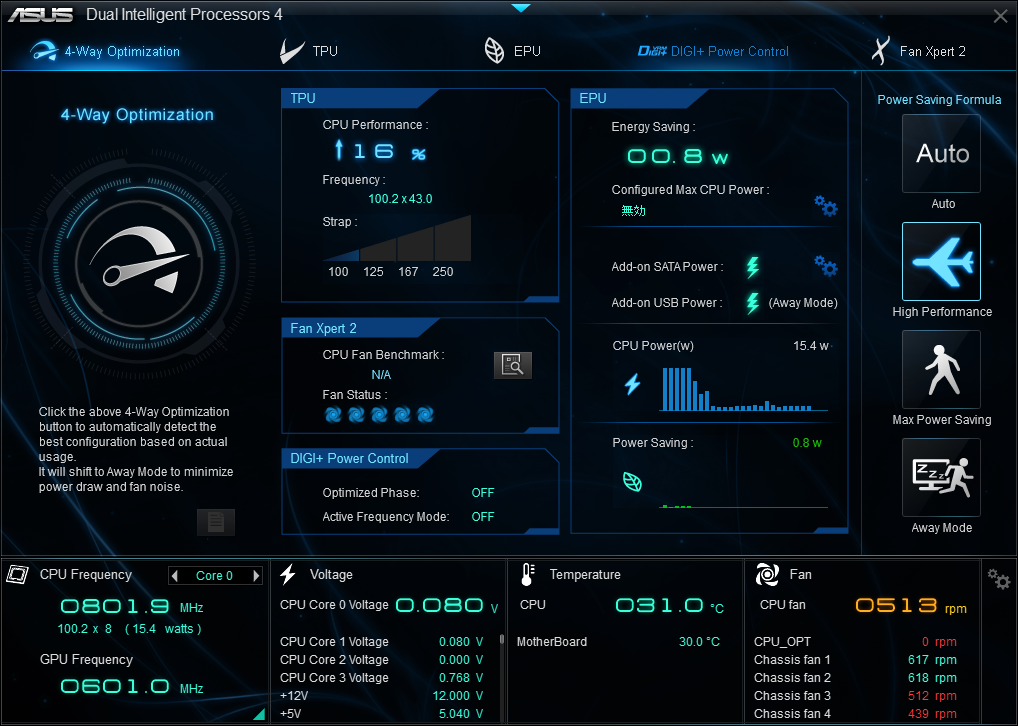Select the Away Mode icon
This screenshot has height=726, width=1018.
click(x=941, y=477)
